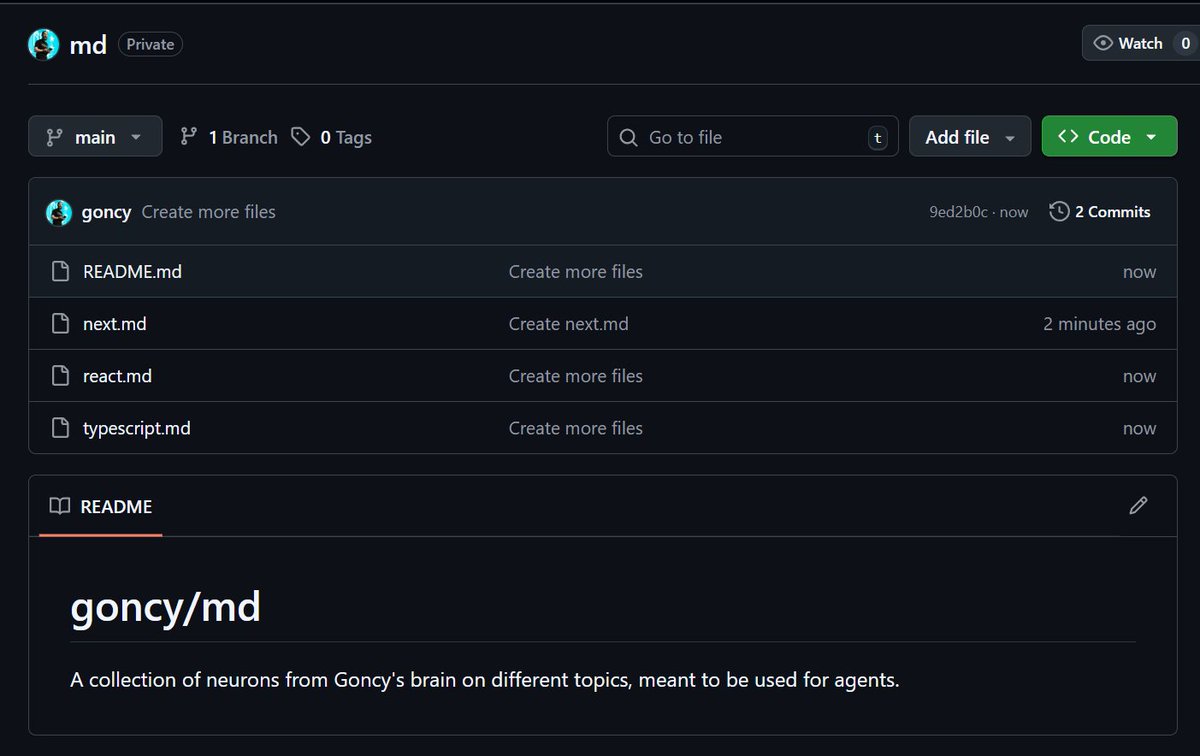Open the Add file dropdown

point(970,137)
